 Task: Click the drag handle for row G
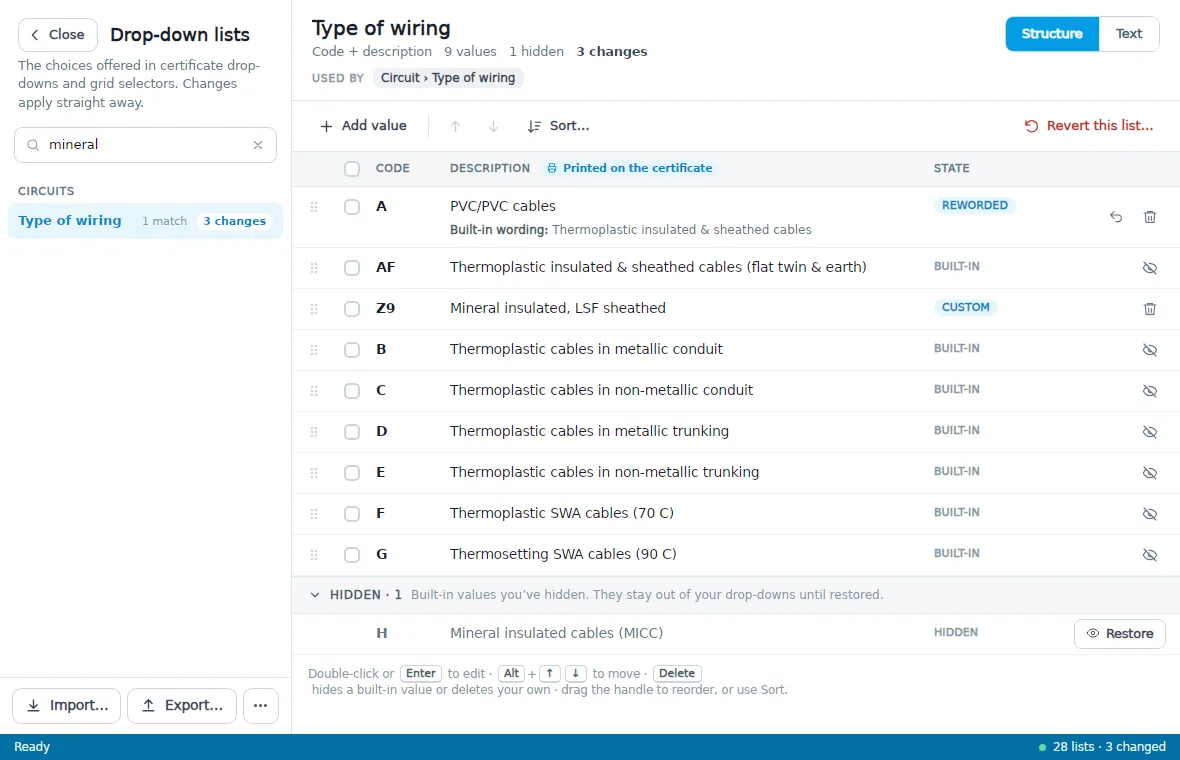[x=314, y=555]
